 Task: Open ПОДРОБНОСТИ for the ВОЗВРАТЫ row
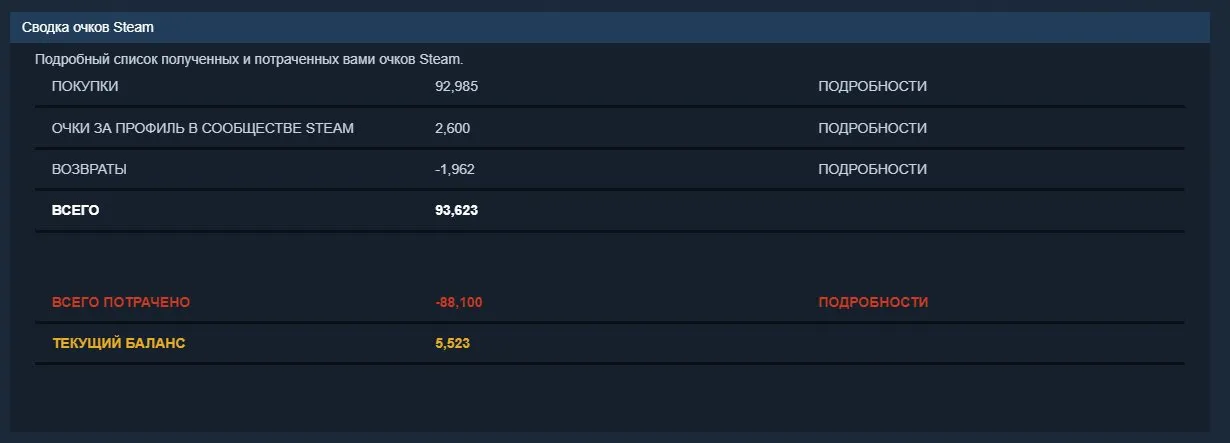pos(872,169)
